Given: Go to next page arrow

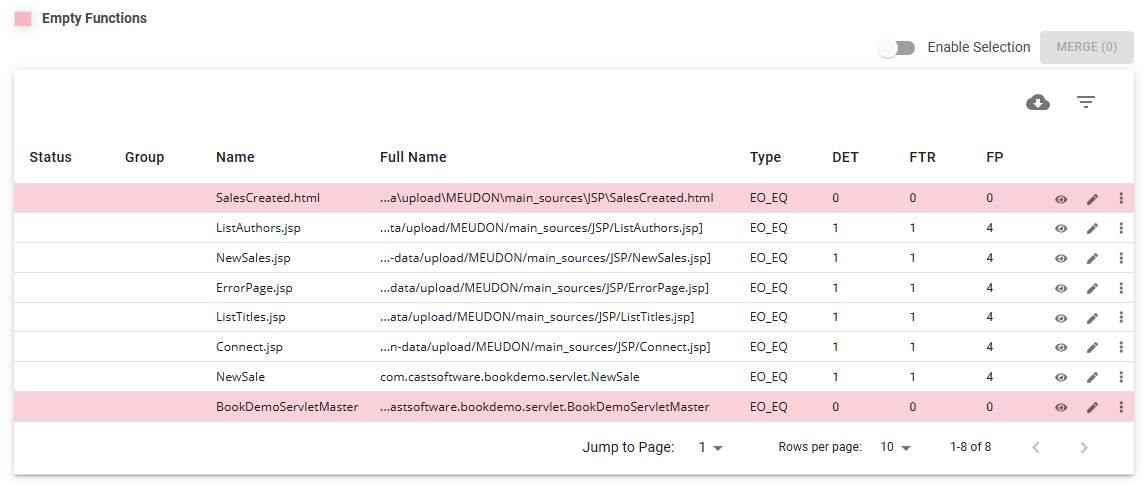Looking at the screenshot, I should tap(1084, 448).
